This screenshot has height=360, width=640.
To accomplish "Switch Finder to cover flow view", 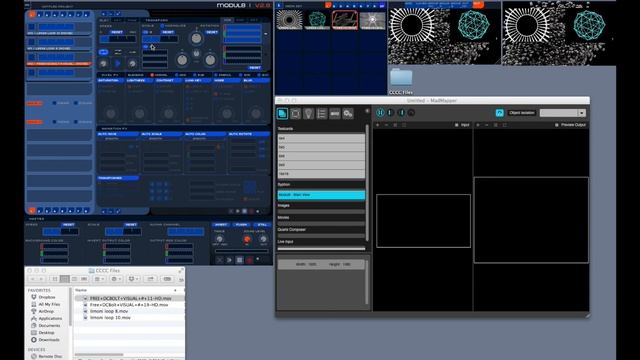I will [x=84, y=279].
